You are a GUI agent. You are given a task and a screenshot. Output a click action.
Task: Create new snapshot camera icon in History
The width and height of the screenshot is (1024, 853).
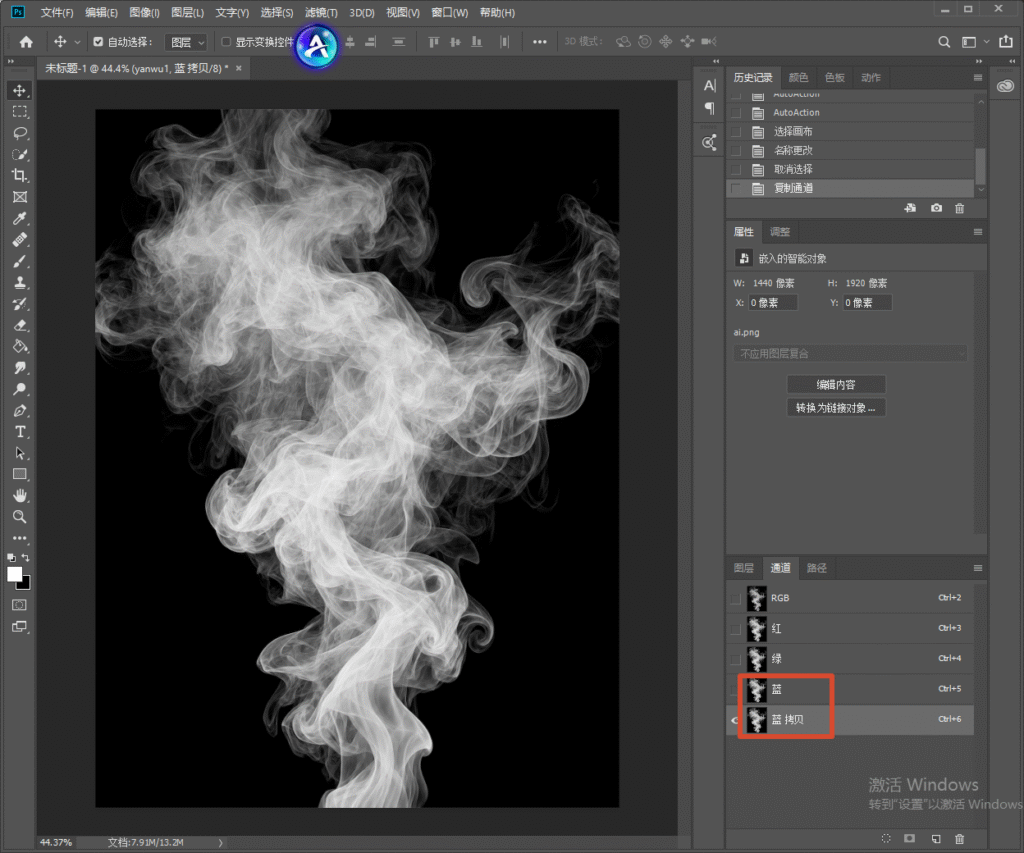[936, 208]
